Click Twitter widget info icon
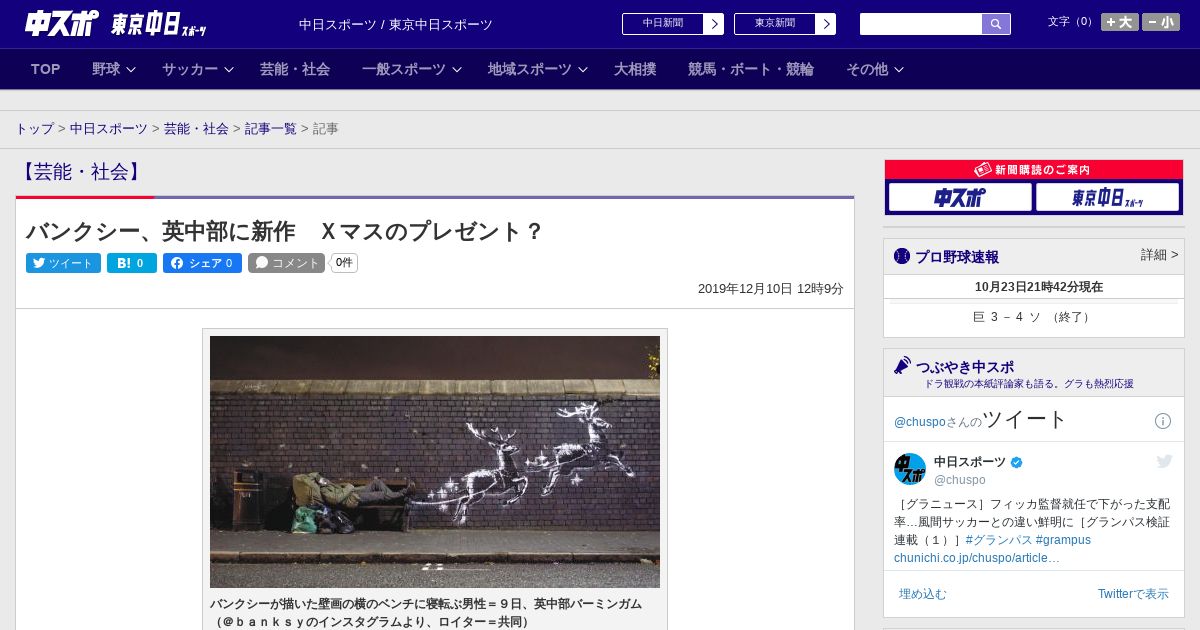 point(1163,421)
